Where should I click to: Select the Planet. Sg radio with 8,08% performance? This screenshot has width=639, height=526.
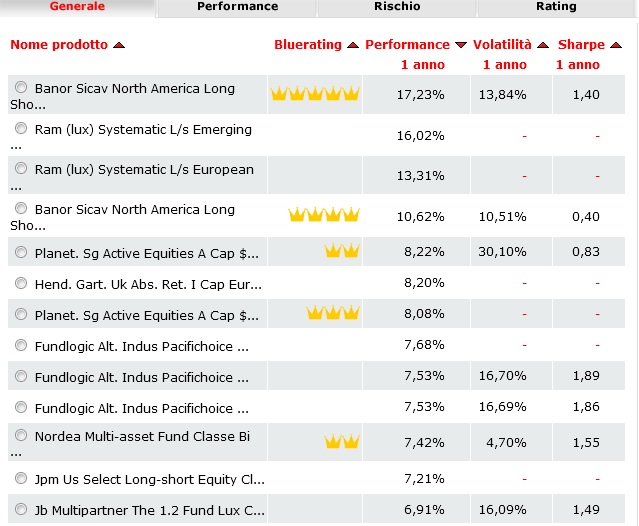coord(21,314)
